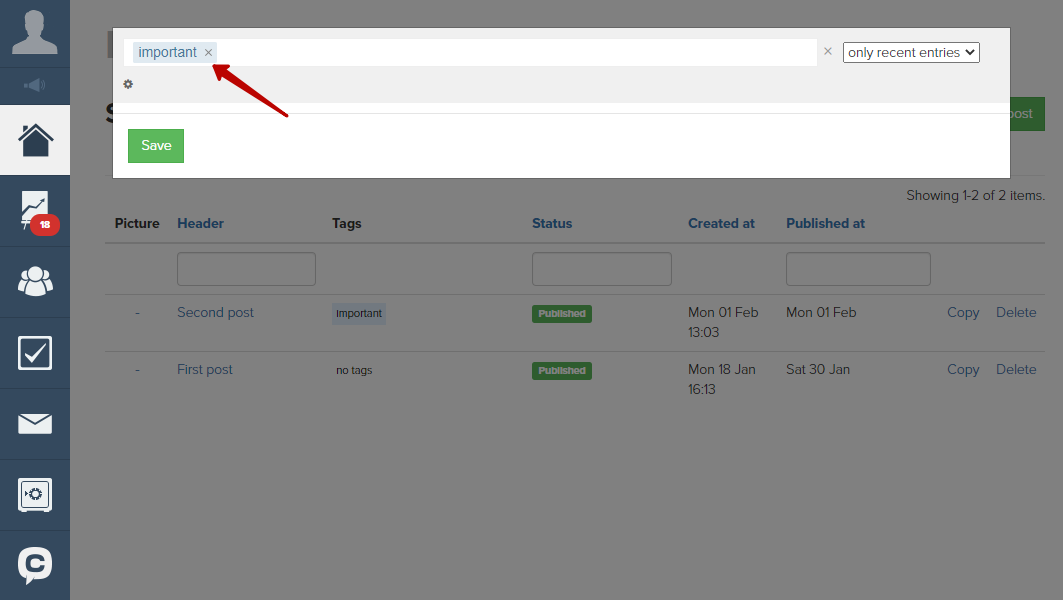Click Copy for the First post row

click(962, 369)
